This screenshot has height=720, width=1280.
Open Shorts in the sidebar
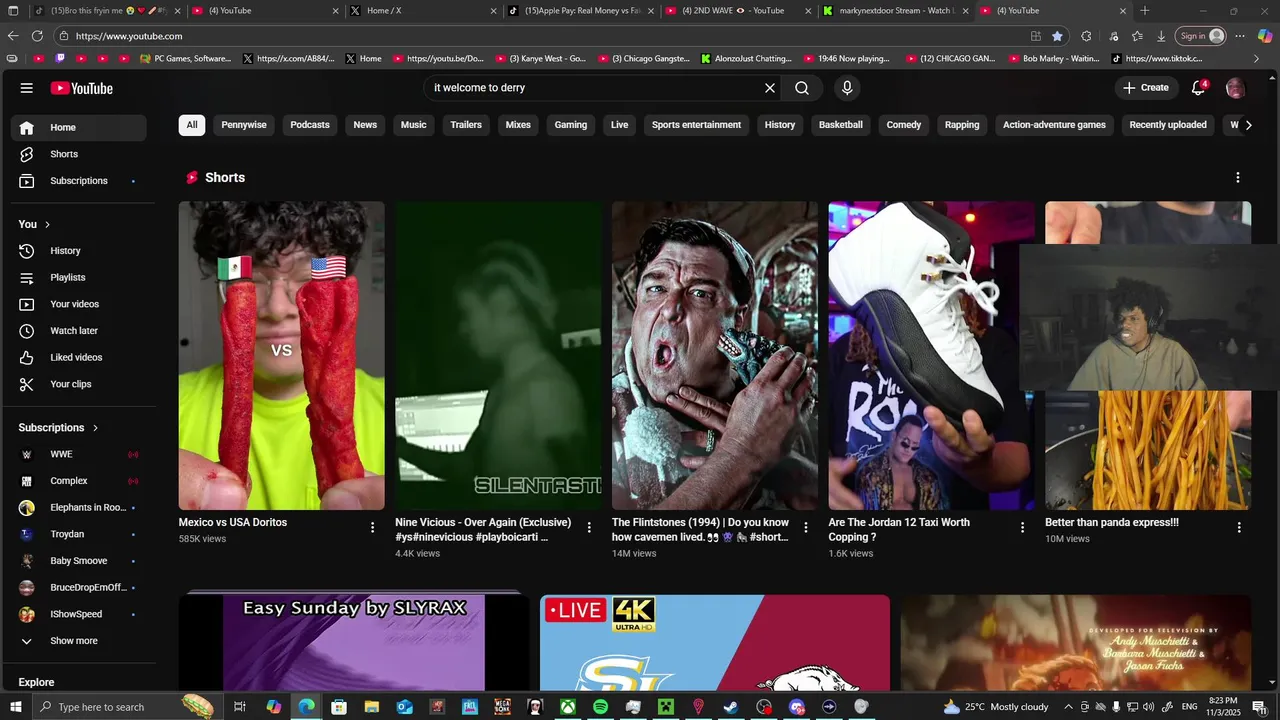tap(79, 154)
